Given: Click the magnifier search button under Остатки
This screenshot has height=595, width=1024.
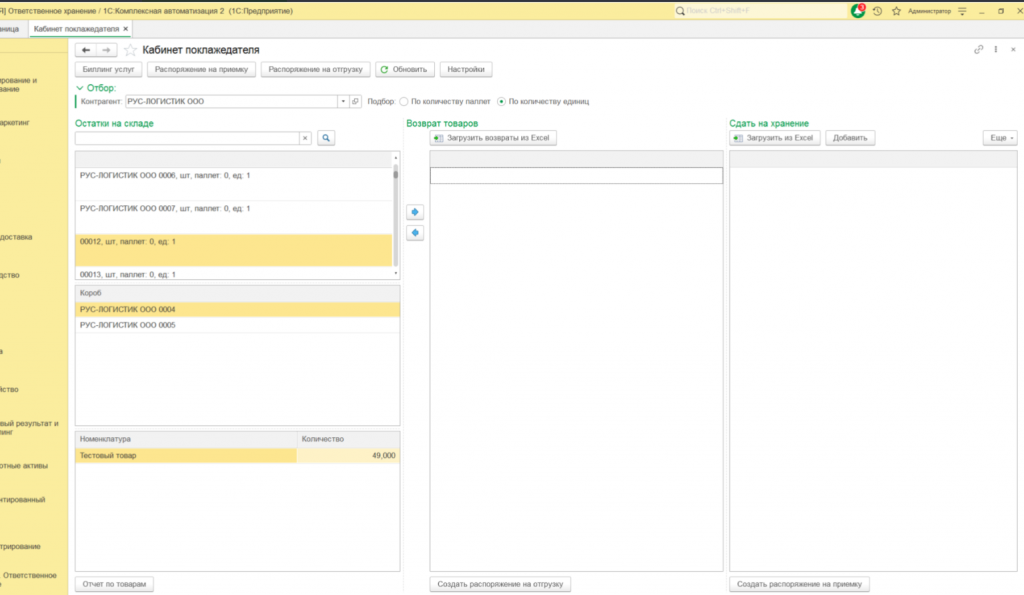Looking at the screenshot, I should pos(326,138).
